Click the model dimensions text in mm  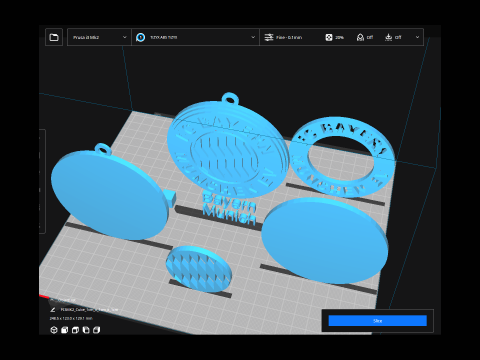click(71, 318)
